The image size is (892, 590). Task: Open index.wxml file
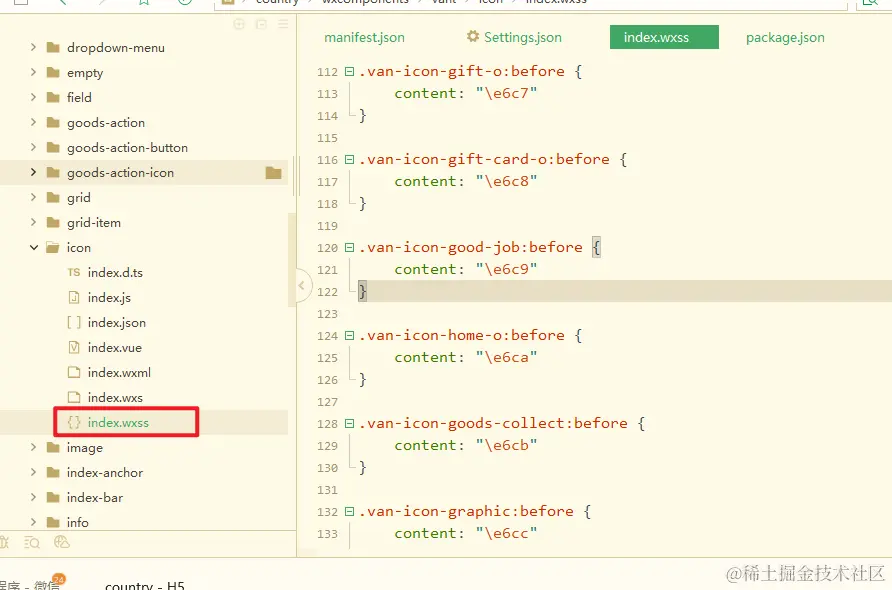pyautogui.click(x=119, y=373)
